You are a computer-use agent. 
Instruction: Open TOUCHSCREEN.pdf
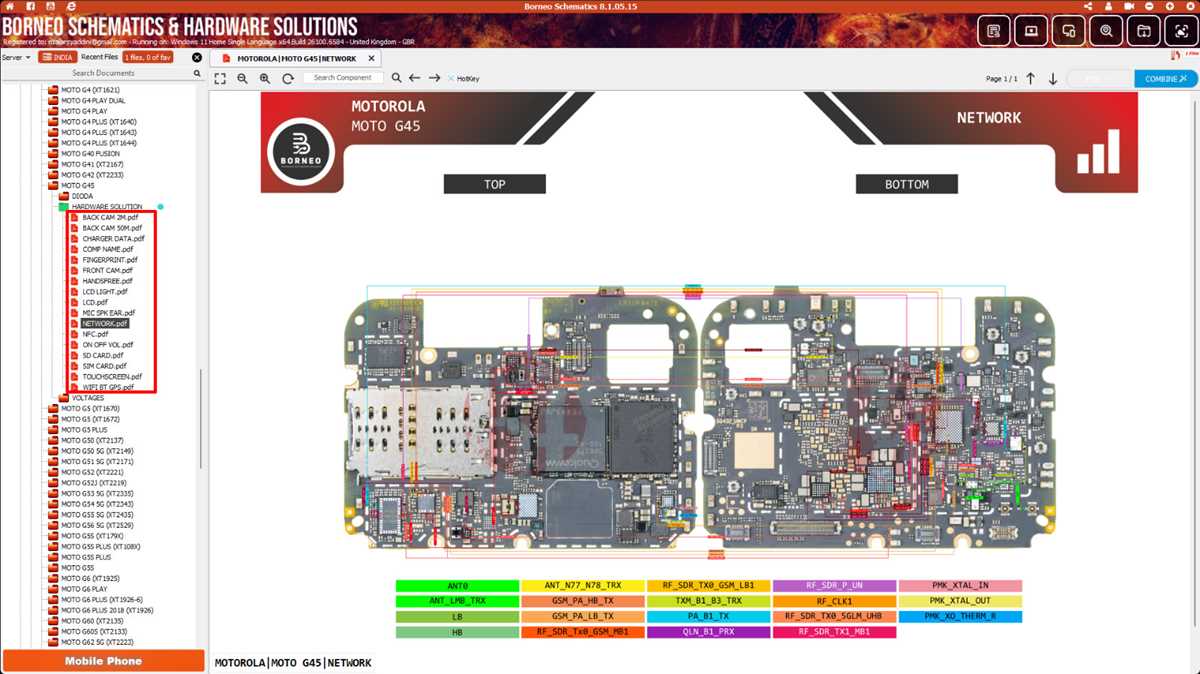(112, 377)
